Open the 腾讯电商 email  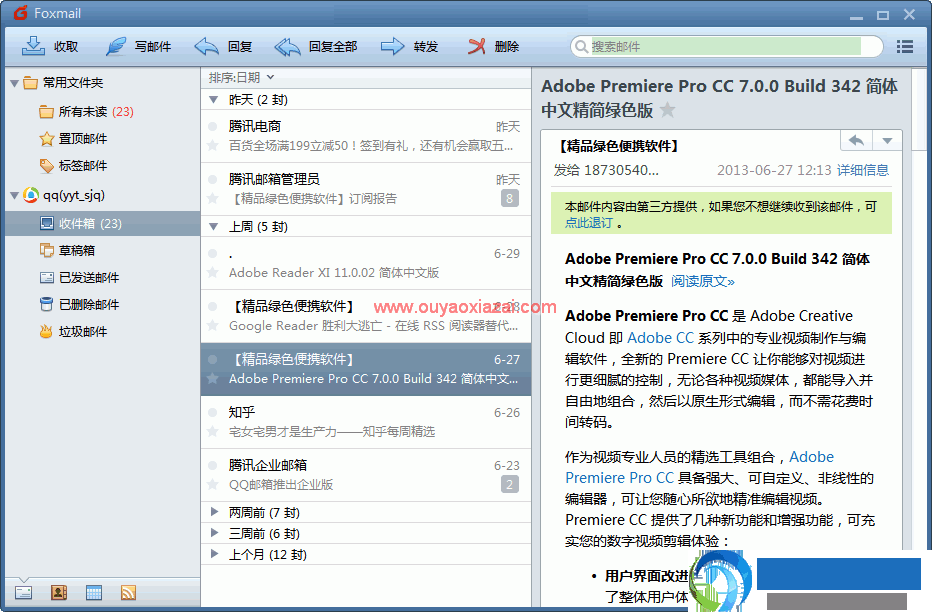click(x=366, y=136)
